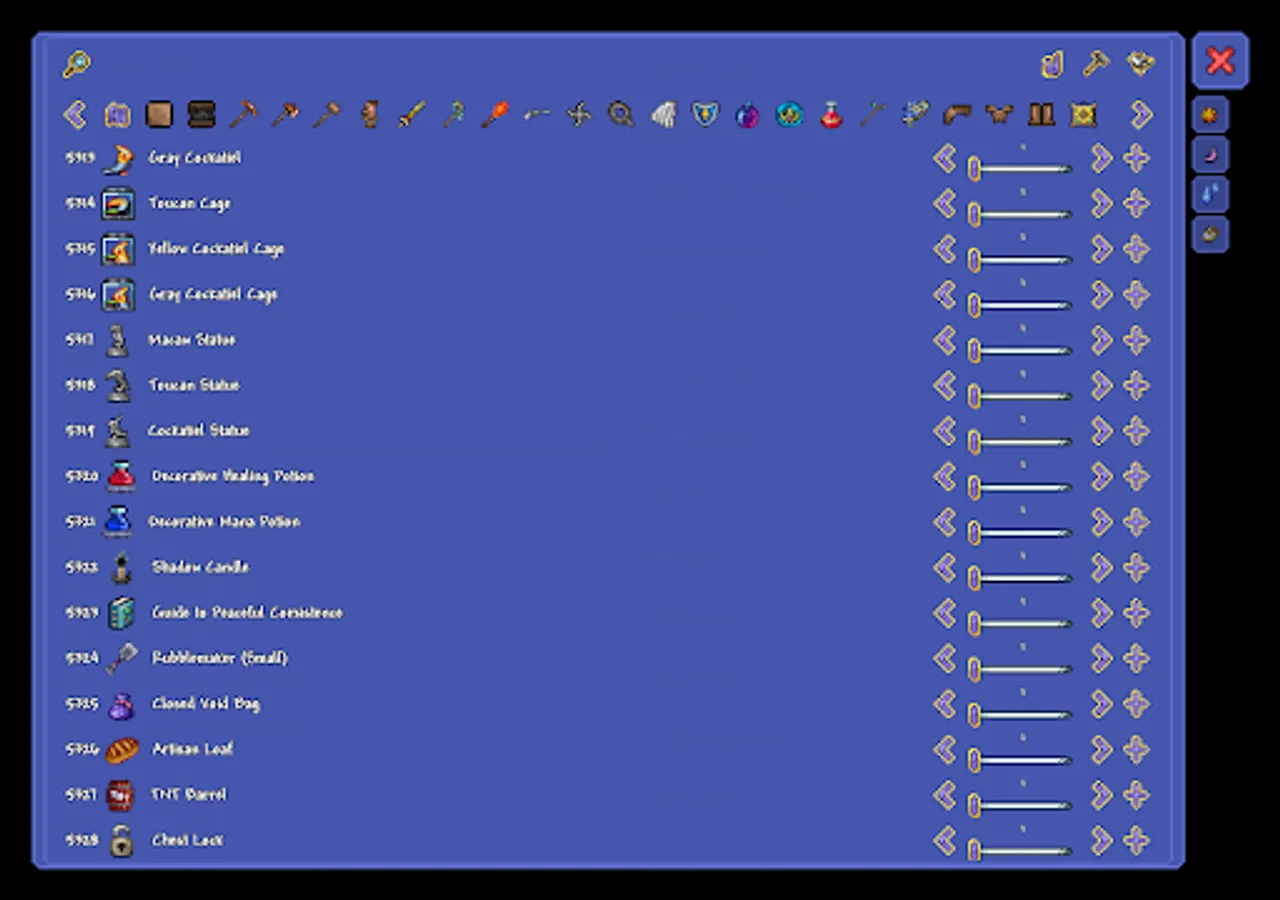
Task: Add Closed Void Bag with plus button
Action: point(1136,704)
